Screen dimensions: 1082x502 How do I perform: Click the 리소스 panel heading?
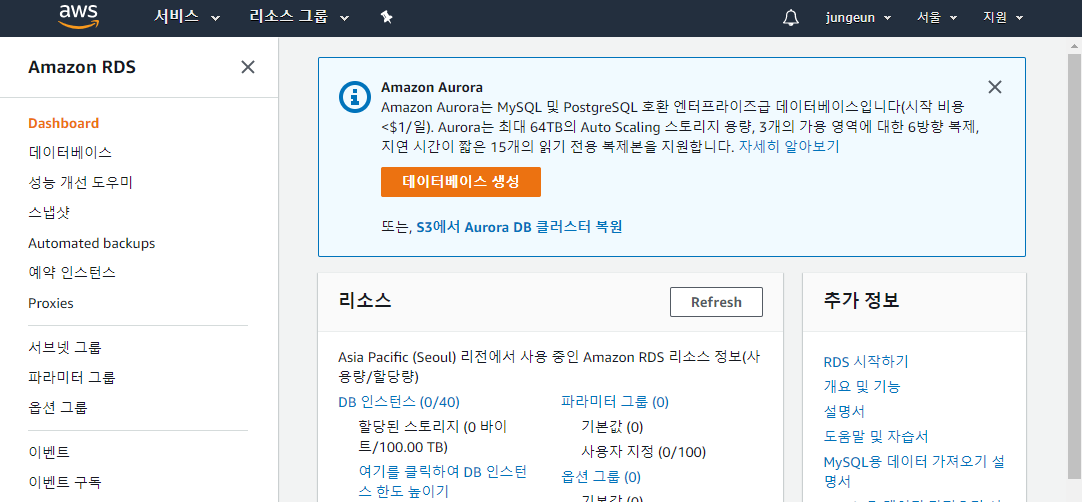click(x=365, y=300)
